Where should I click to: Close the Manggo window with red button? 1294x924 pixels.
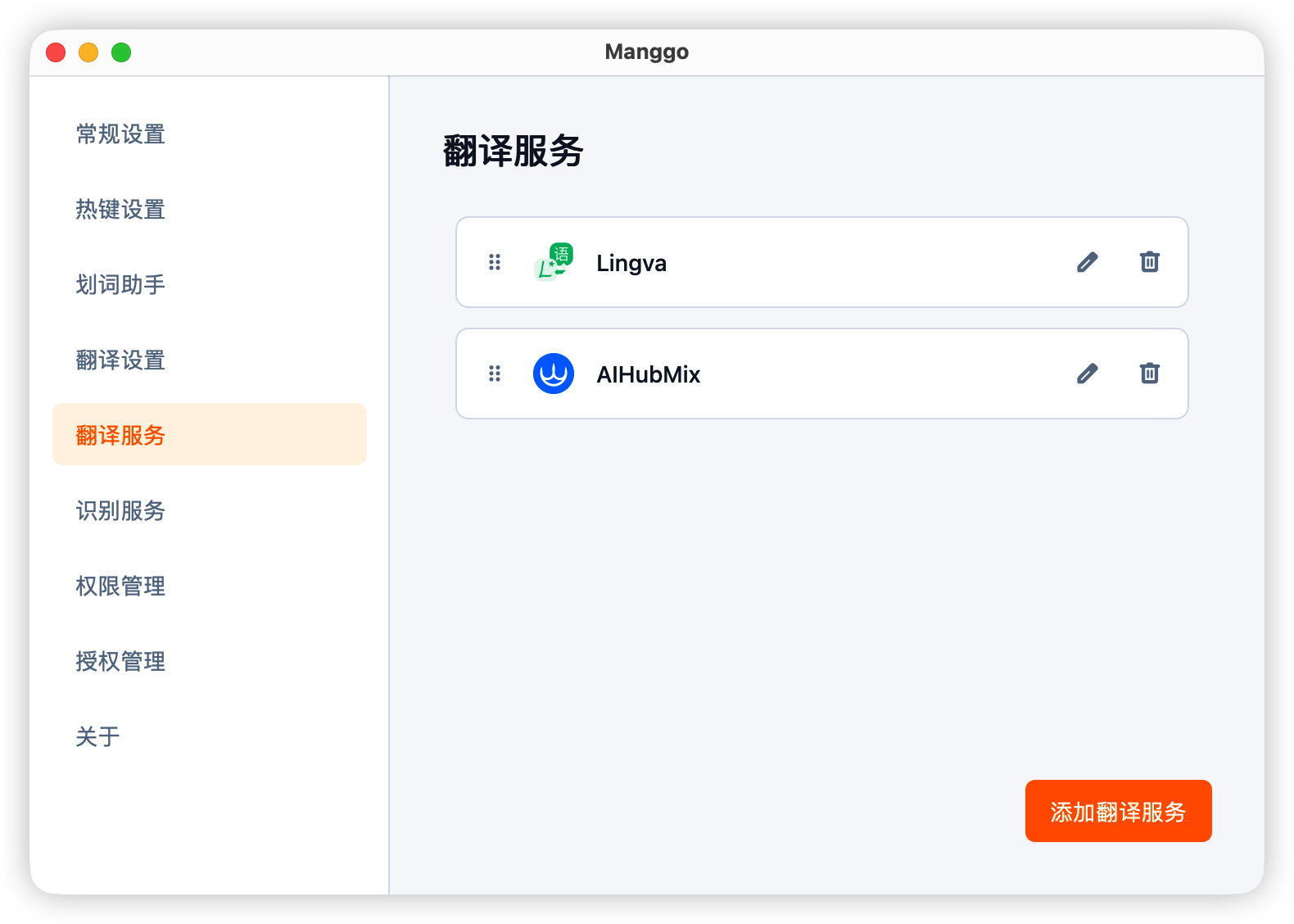[56, 52]
